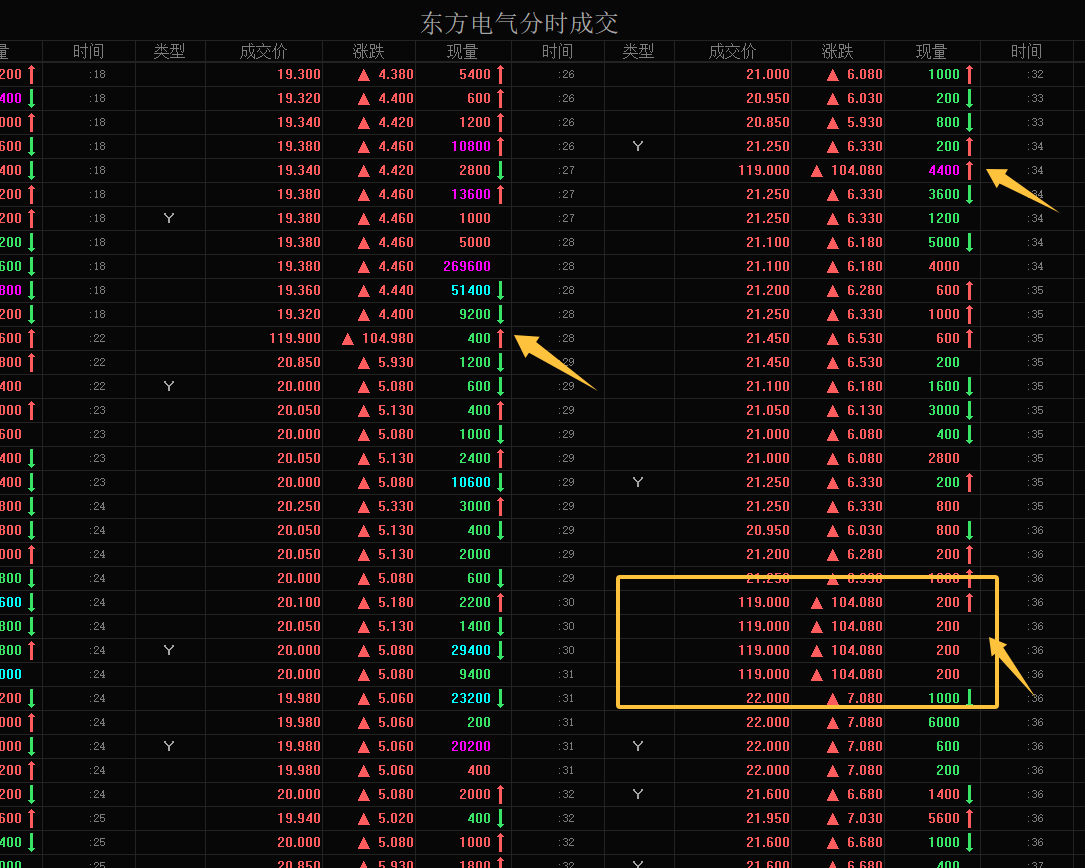Click the 104.080 change in the 4400 row
The width and height of the screenshot is (1085, 868).
[x=857, y=170]
